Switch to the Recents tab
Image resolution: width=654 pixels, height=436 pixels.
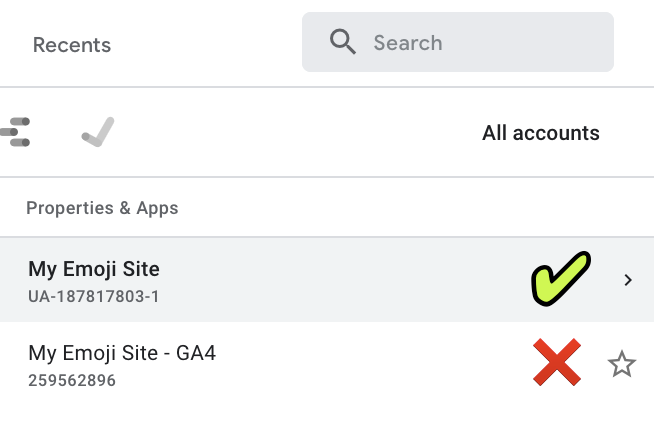click(72, 45)
